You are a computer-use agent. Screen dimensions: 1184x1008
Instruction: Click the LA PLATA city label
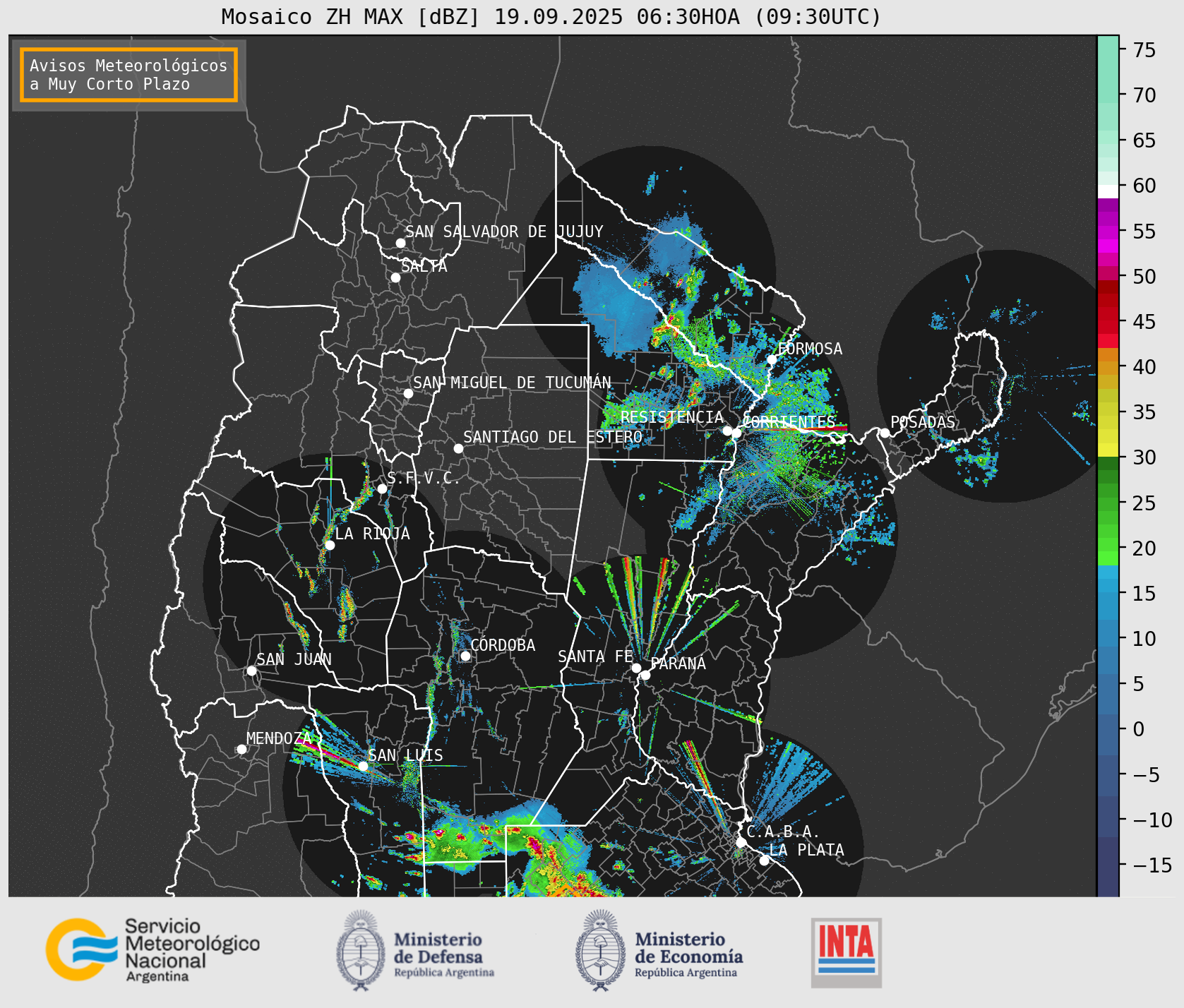point(806,850)
